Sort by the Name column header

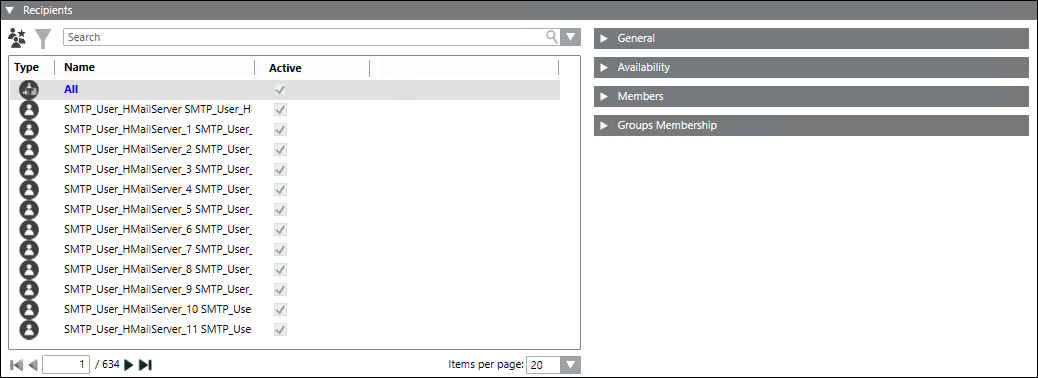pyautogui.click(x=79, y=68)
